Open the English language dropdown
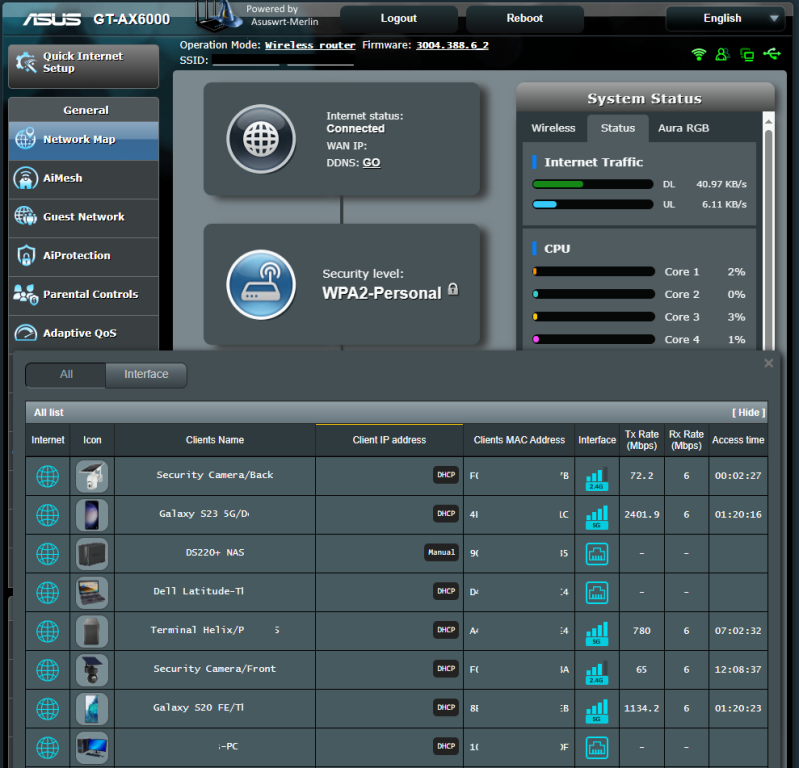Screen dimensions: 799x768 pyautogui.click(x=725, y=19)
